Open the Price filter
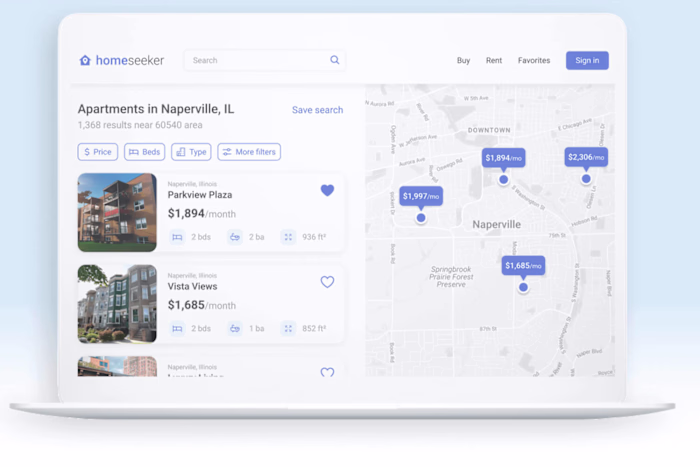The width and height of the screenshot is (700, 467). 98,152
